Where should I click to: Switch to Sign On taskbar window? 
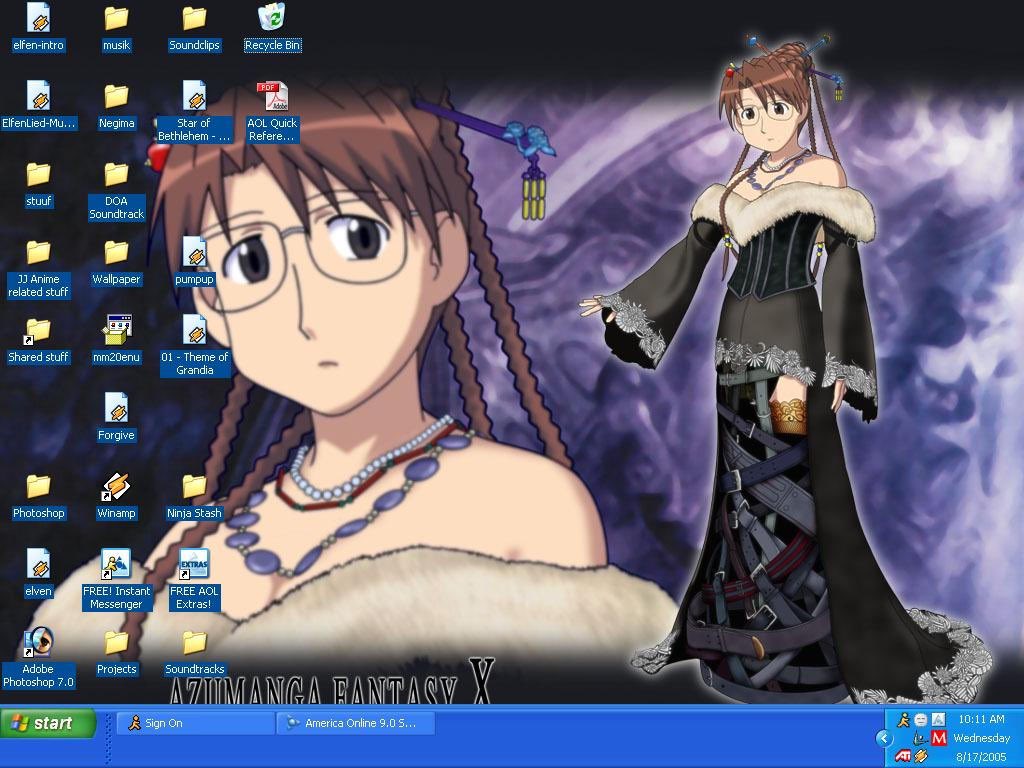[195, 723]
